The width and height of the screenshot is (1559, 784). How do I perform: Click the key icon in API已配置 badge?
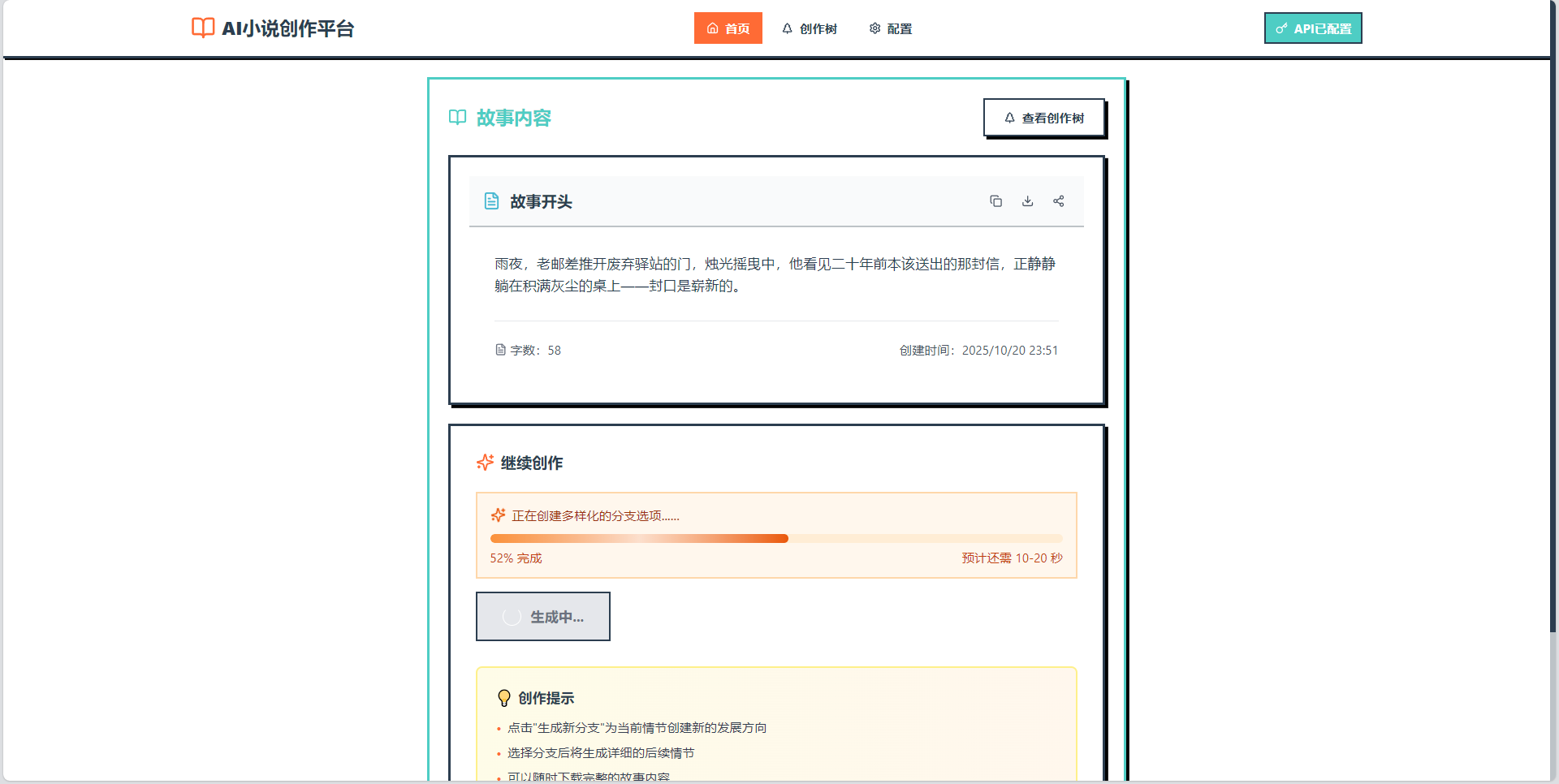pos(1281,27)
